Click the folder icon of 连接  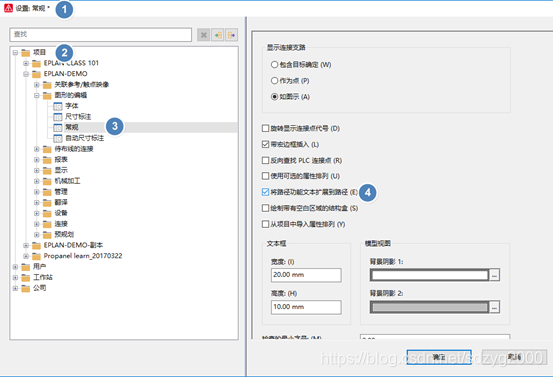point(47,224)
